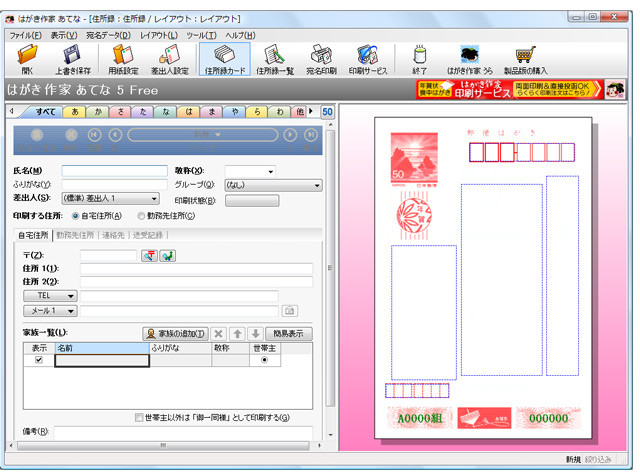Select the 住所録カード toolbar button
Image resolution: width=640 pixels, height=472 pixels.
coord(224,60)
